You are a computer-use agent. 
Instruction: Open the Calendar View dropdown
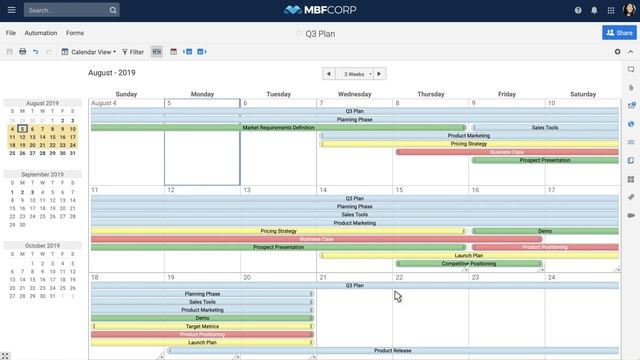[x=89, y=52]
